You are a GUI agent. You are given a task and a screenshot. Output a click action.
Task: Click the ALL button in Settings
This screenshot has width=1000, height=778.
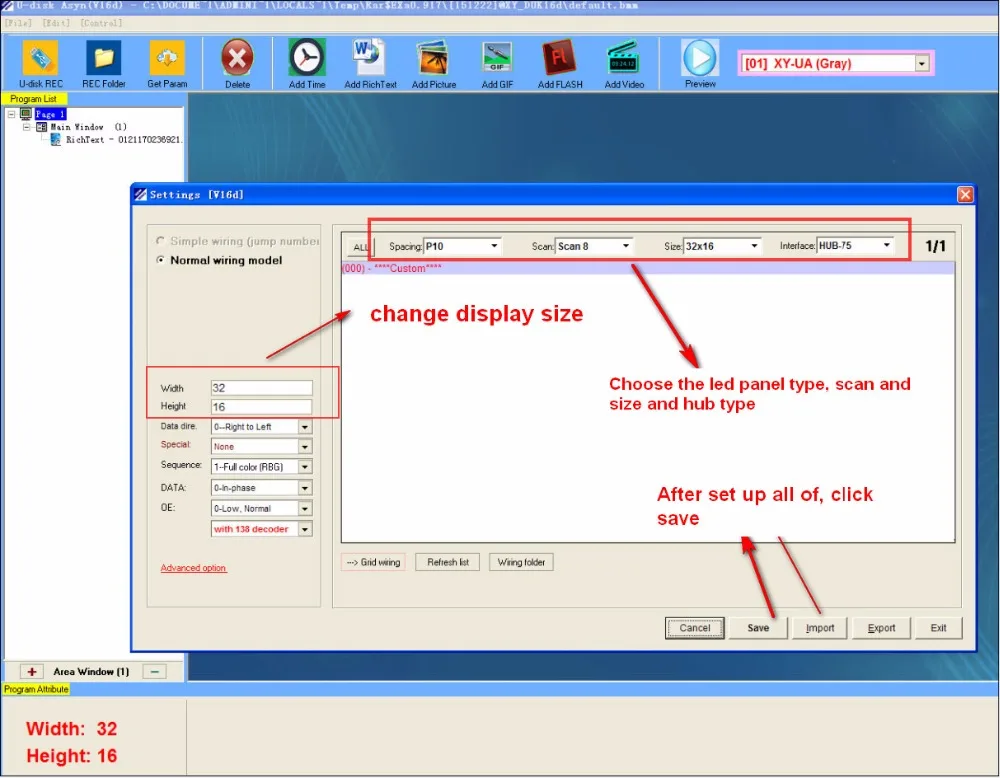click(x=360, y=247)
